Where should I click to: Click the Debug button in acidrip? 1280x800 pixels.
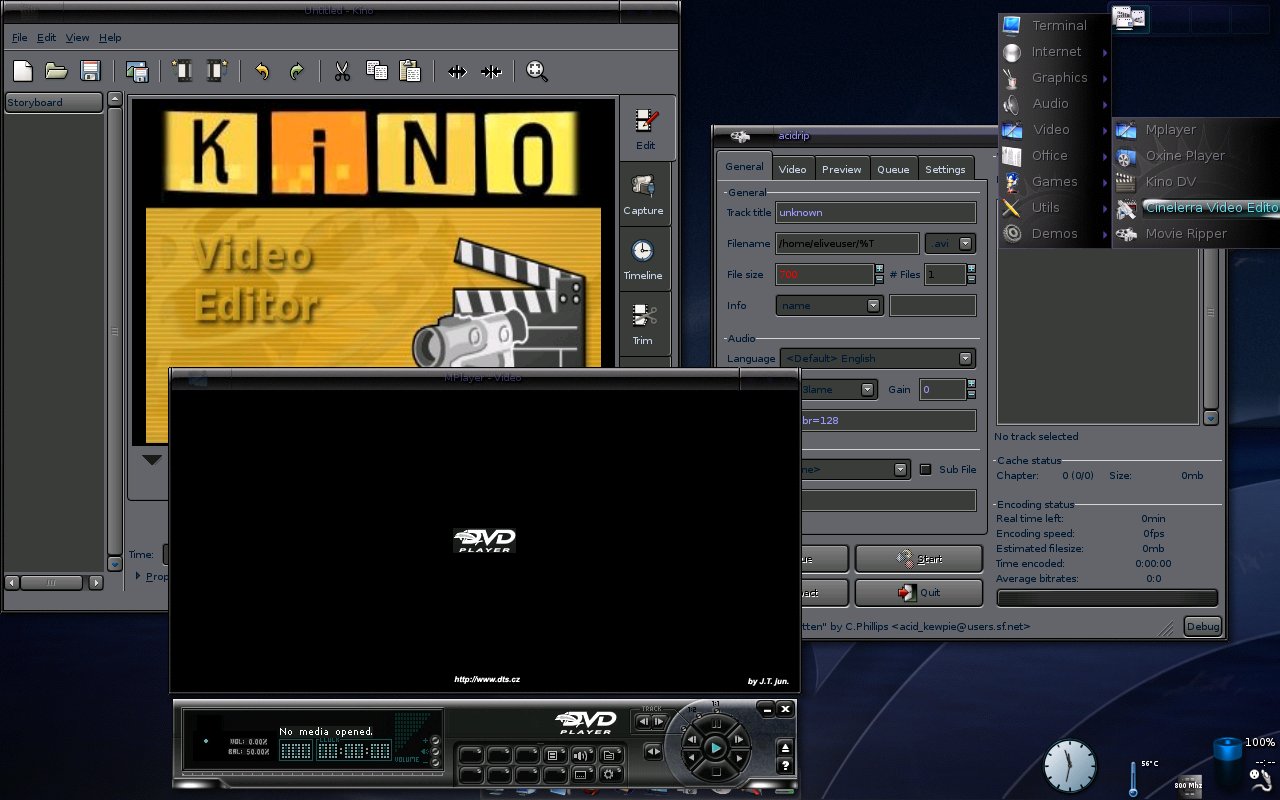(1202, 626)
